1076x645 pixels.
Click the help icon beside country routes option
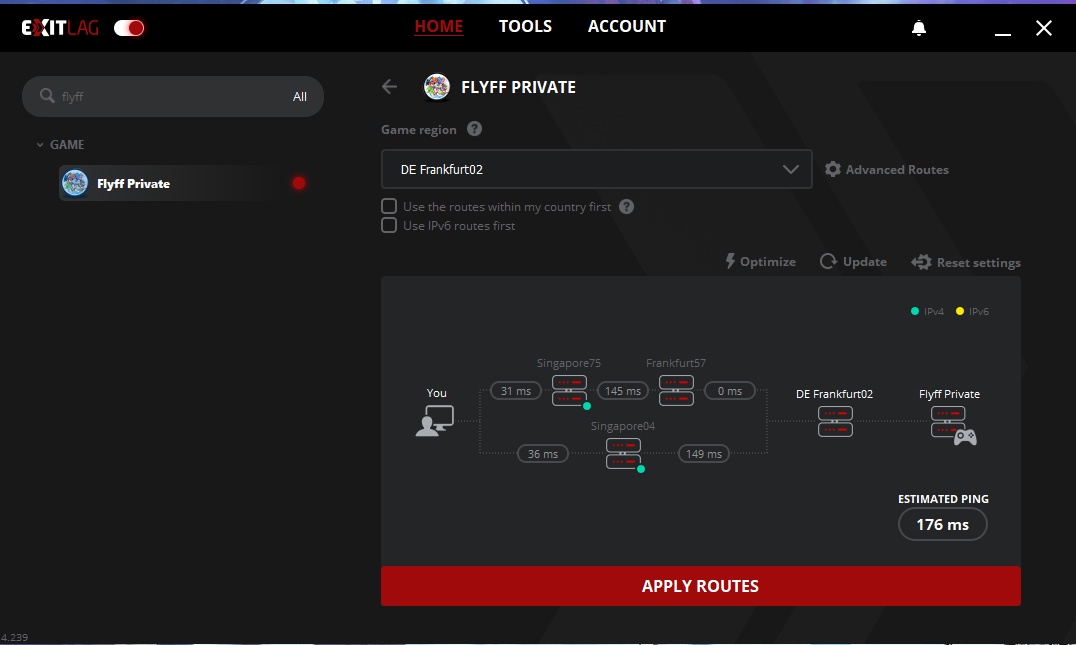point(626,207)
